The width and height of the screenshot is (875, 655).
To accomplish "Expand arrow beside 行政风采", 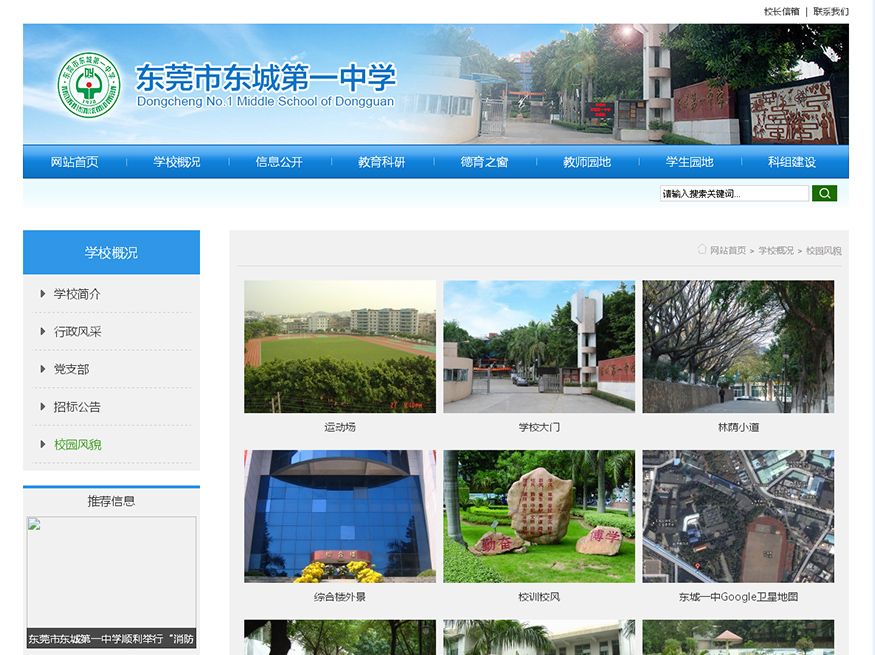I will pyautogui.click(x=42, y=331).
